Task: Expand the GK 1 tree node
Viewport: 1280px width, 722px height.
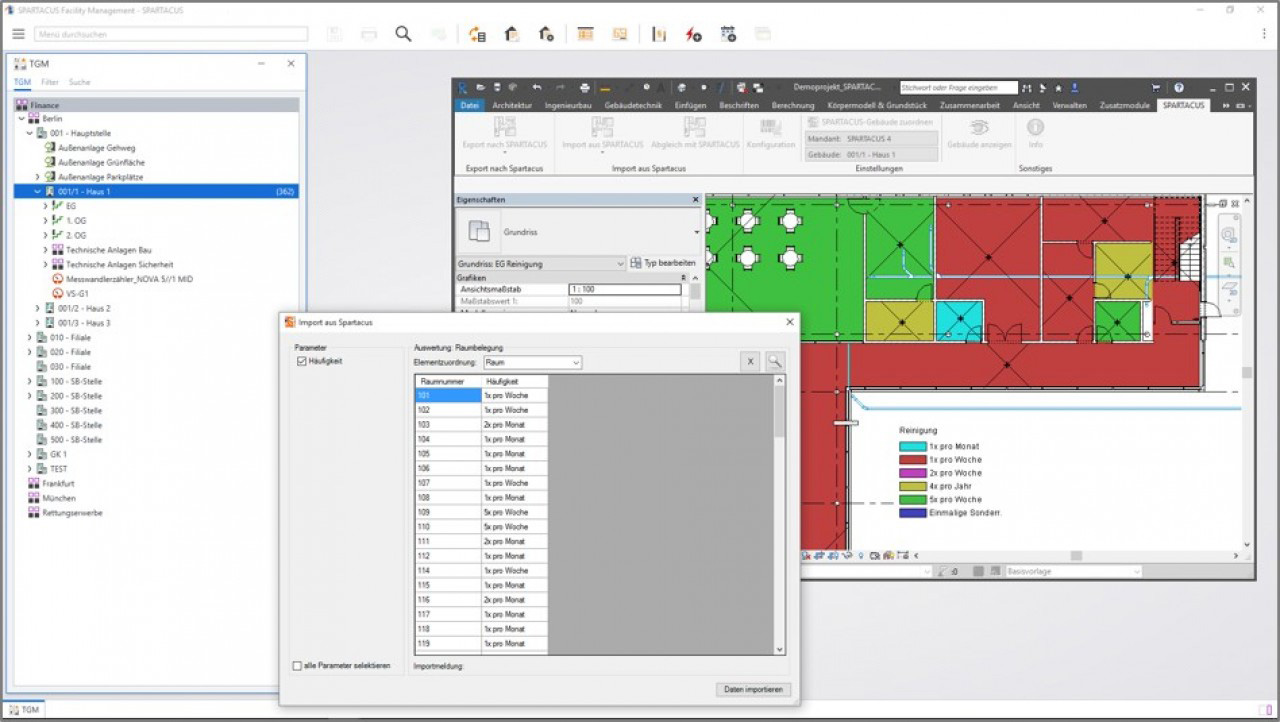Action: click(30, 454)
